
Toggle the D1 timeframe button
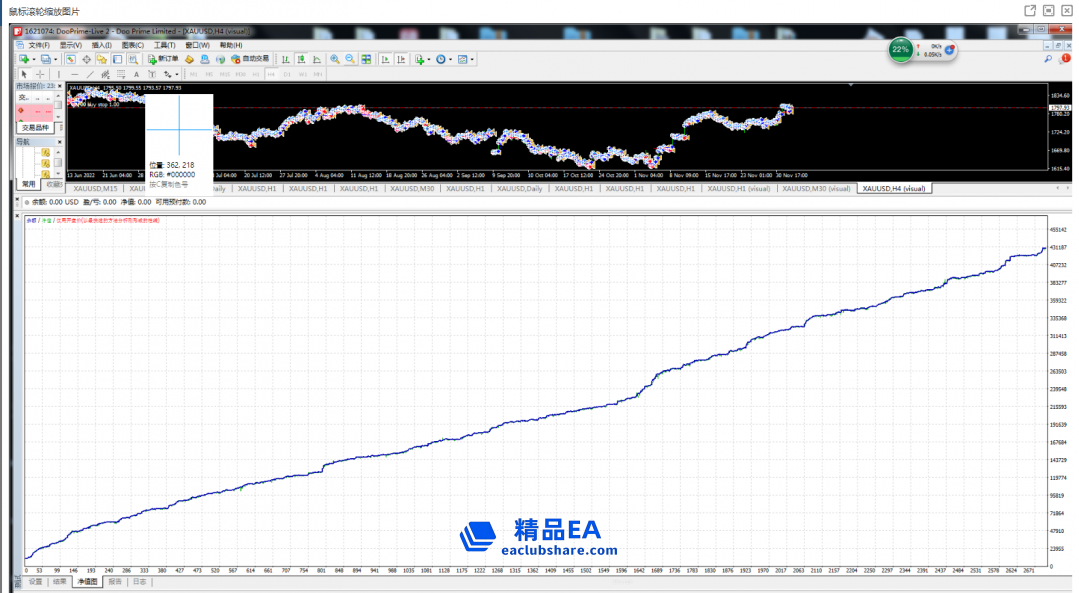tap(287, 74)
